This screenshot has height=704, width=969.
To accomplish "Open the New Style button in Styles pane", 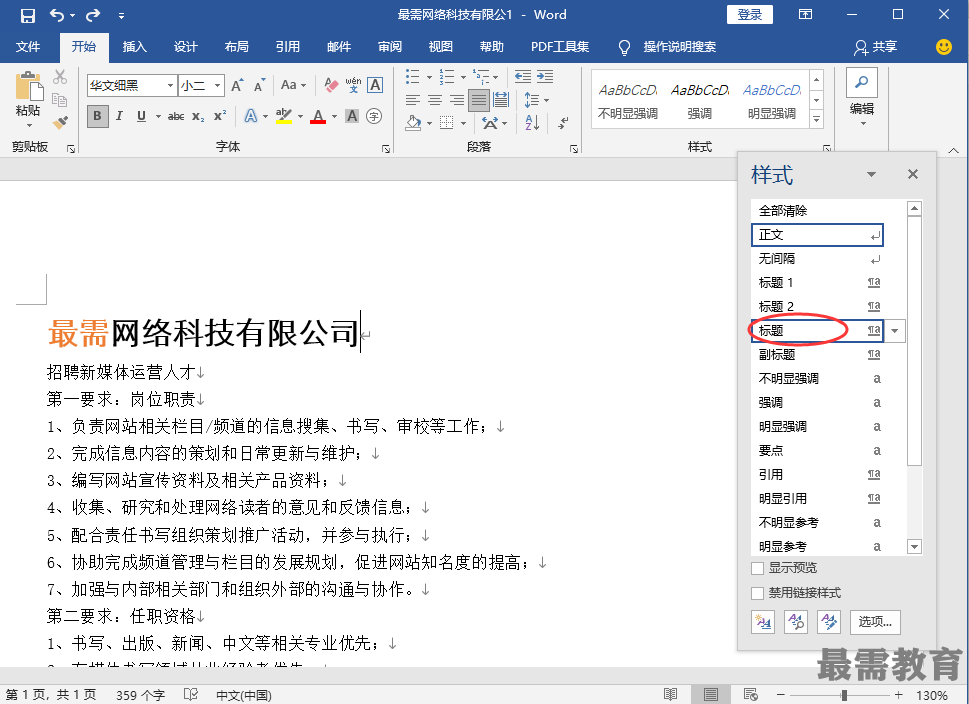I will click(x=763, y=622).
